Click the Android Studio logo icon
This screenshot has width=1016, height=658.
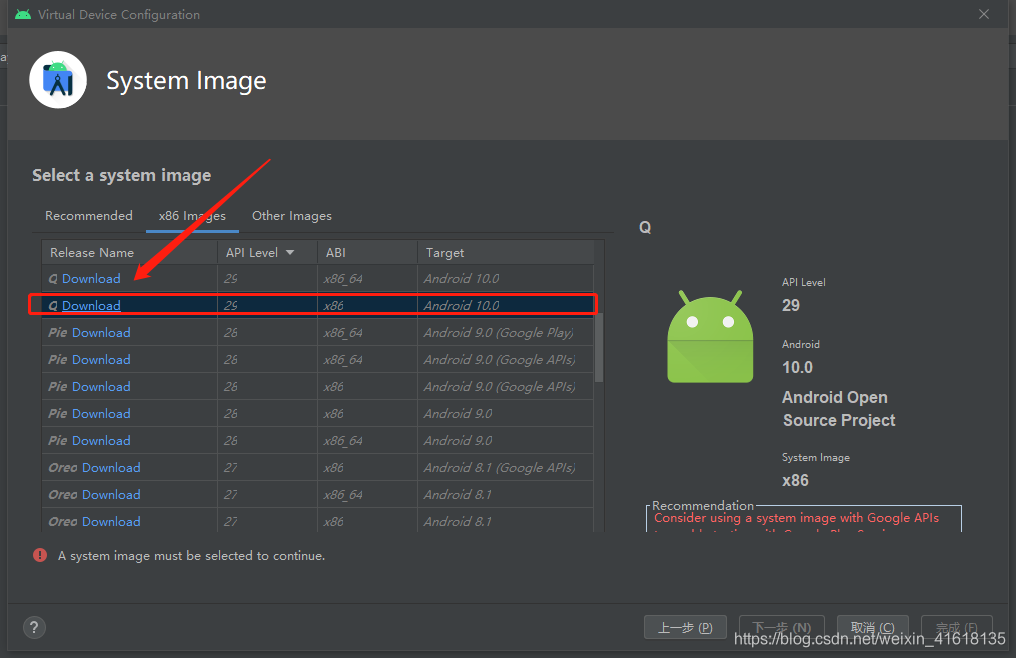58,80
